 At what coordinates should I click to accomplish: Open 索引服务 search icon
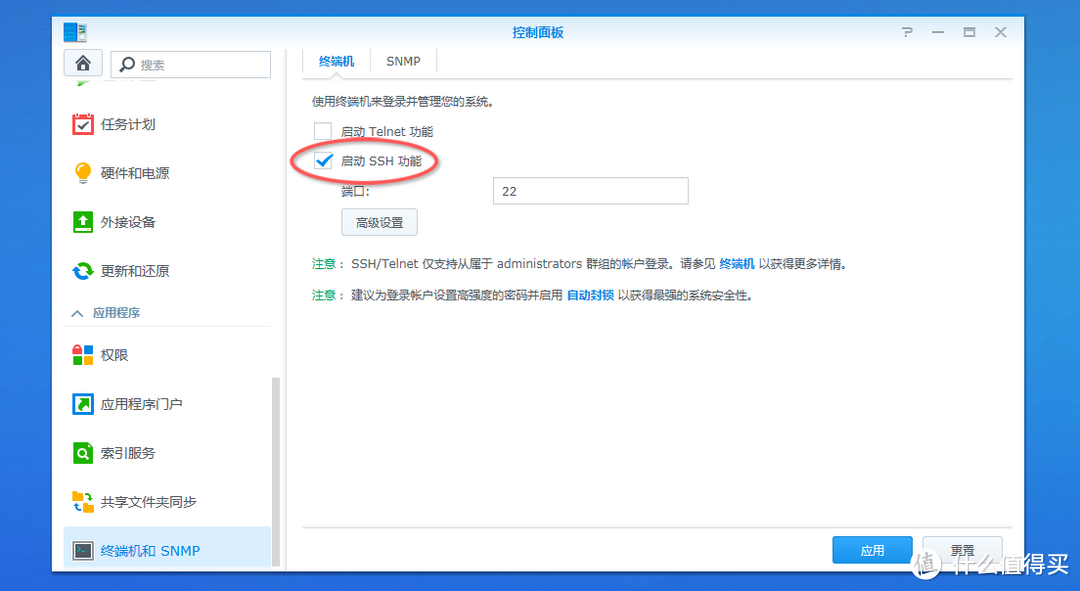pyautogui.click(x=83, y=453)
